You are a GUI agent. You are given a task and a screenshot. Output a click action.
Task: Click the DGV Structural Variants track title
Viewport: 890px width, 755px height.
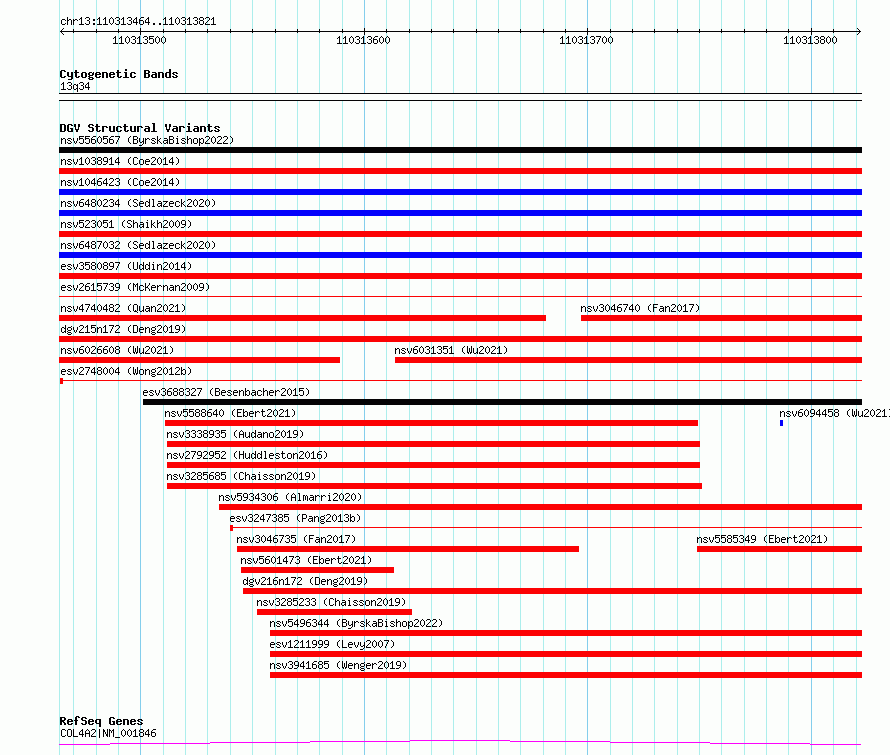(140, 128)
